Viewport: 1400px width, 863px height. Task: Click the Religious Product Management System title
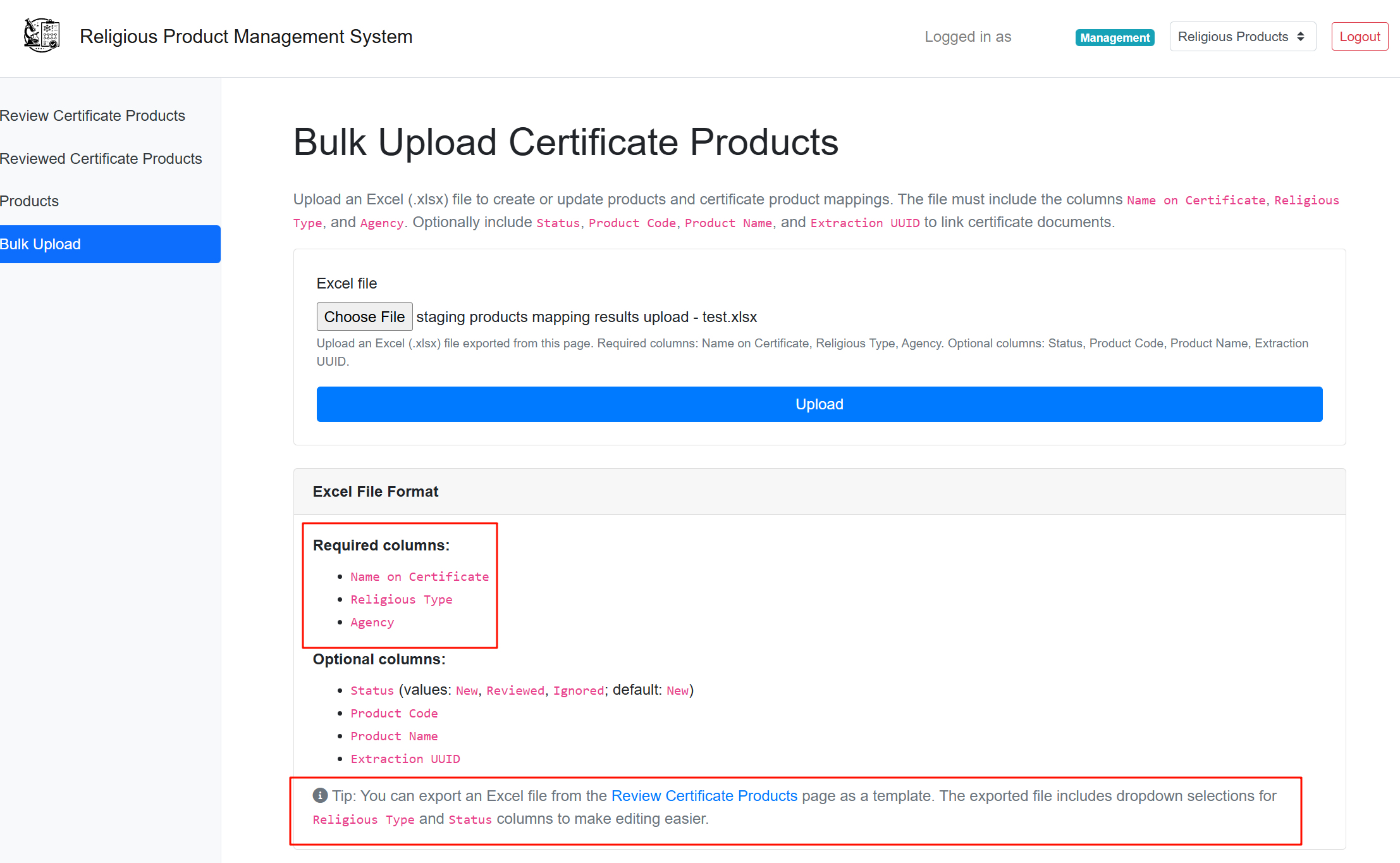pyautogui.click(x=246, y=37)
